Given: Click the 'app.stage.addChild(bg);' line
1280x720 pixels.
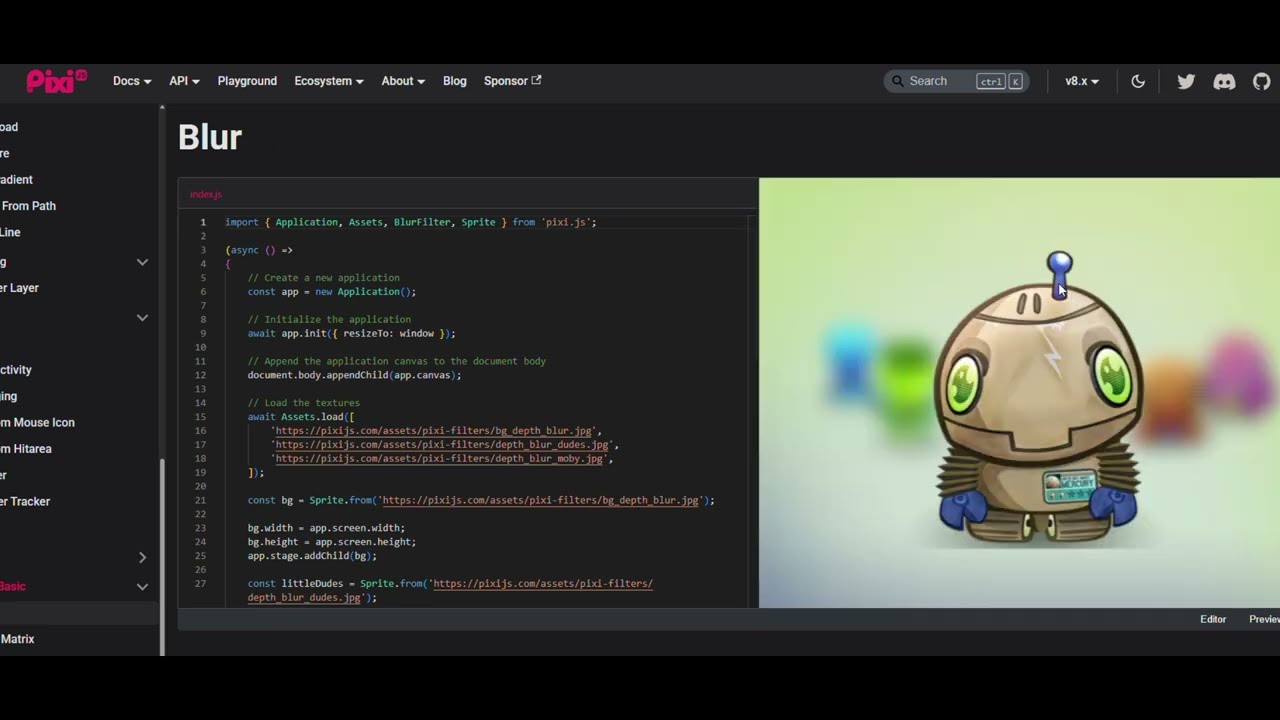Looking at the screenshot, I should point(312,556).
